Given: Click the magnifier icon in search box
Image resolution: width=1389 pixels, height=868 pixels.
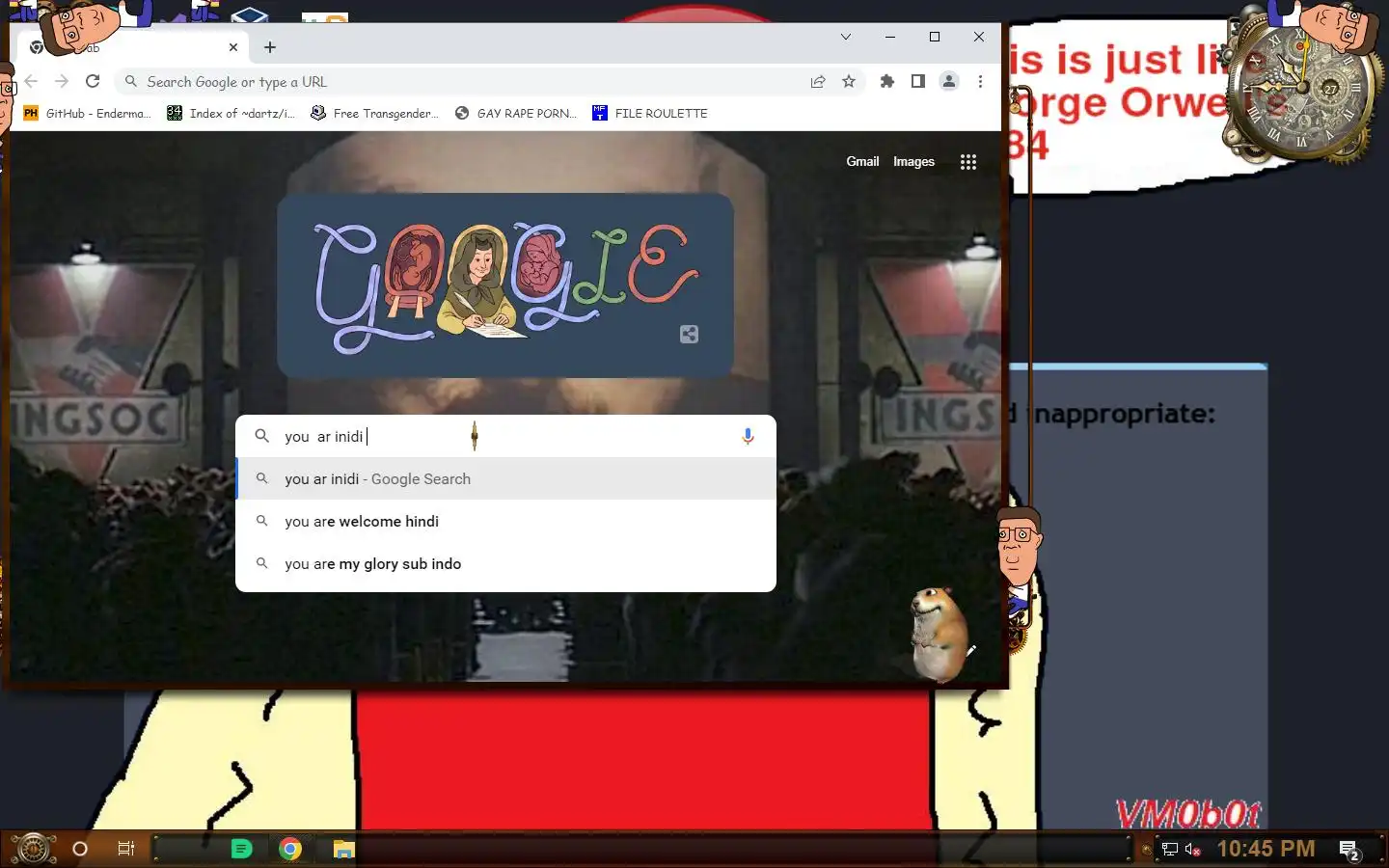Looking at the screenshot, I should click(261, 436).
